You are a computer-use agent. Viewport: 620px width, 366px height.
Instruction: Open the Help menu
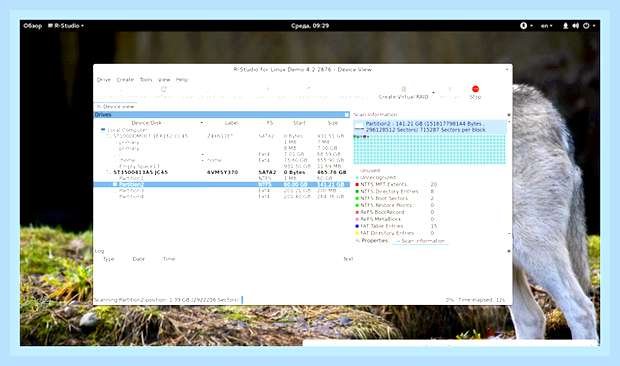(x=182, y=79)
